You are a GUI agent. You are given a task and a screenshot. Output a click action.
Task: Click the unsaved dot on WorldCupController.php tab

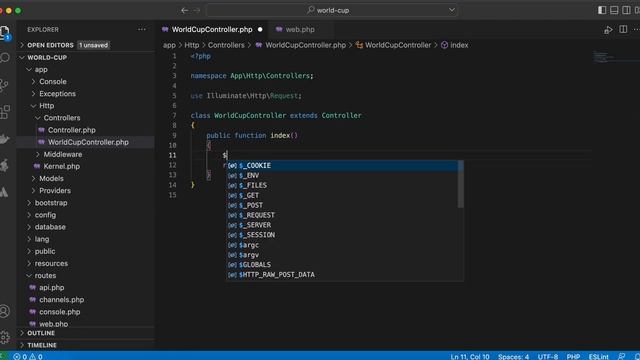(260, 29)
